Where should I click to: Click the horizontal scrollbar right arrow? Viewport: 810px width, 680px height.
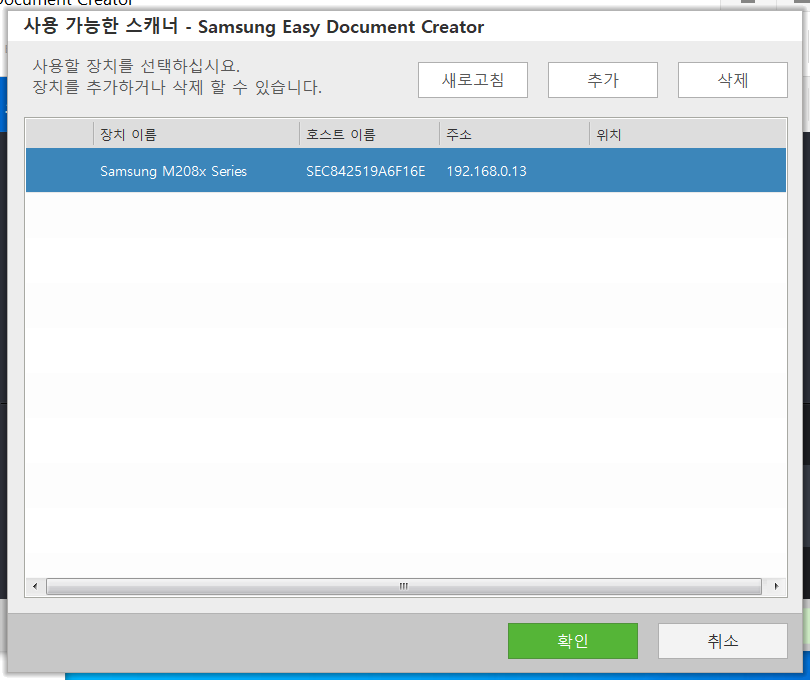coord(776,586)
